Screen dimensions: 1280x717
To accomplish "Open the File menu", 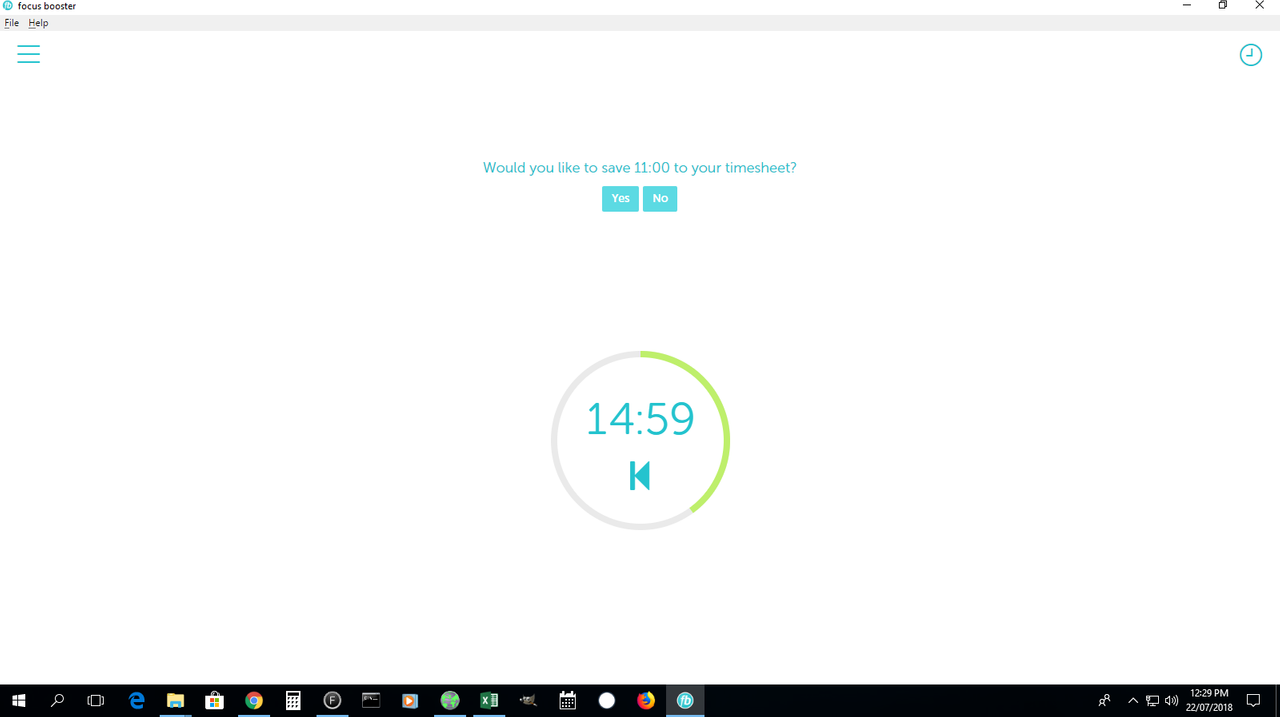I will coord(12,23).
